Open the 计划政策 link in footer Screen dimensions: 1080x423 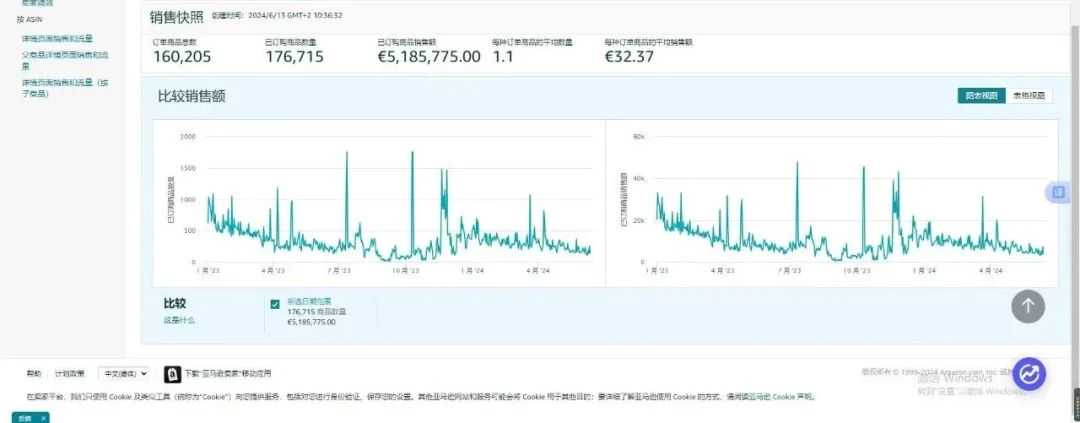[x=70, y=373]
